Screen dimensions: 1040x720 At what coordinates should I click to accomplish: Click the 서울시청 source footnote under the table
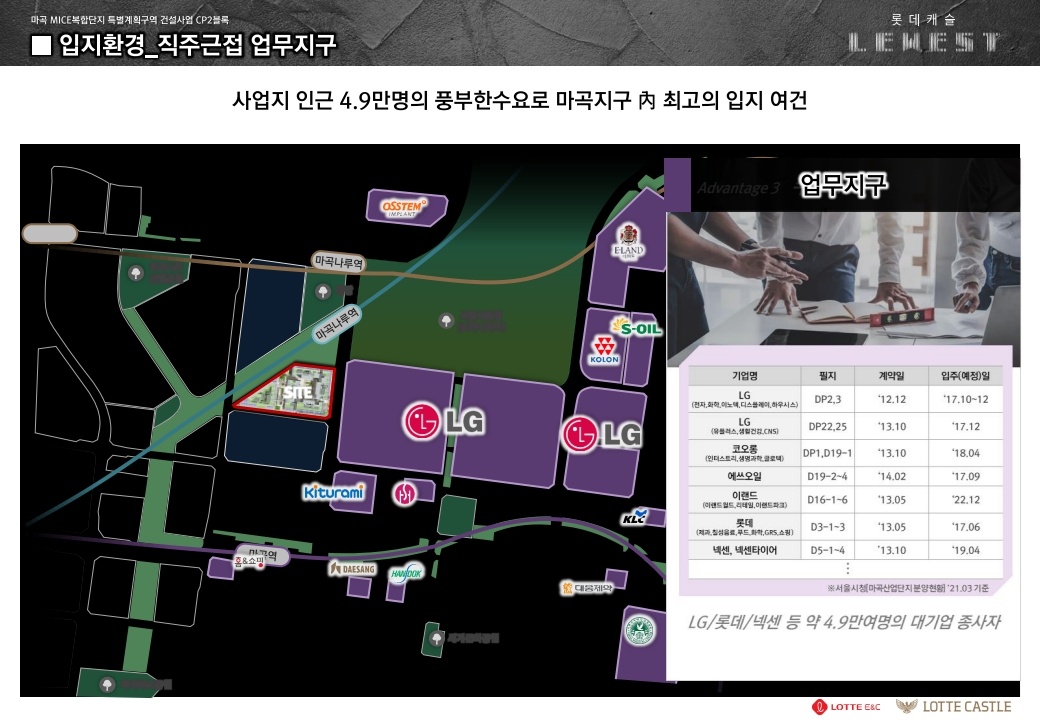pos(907,588)
